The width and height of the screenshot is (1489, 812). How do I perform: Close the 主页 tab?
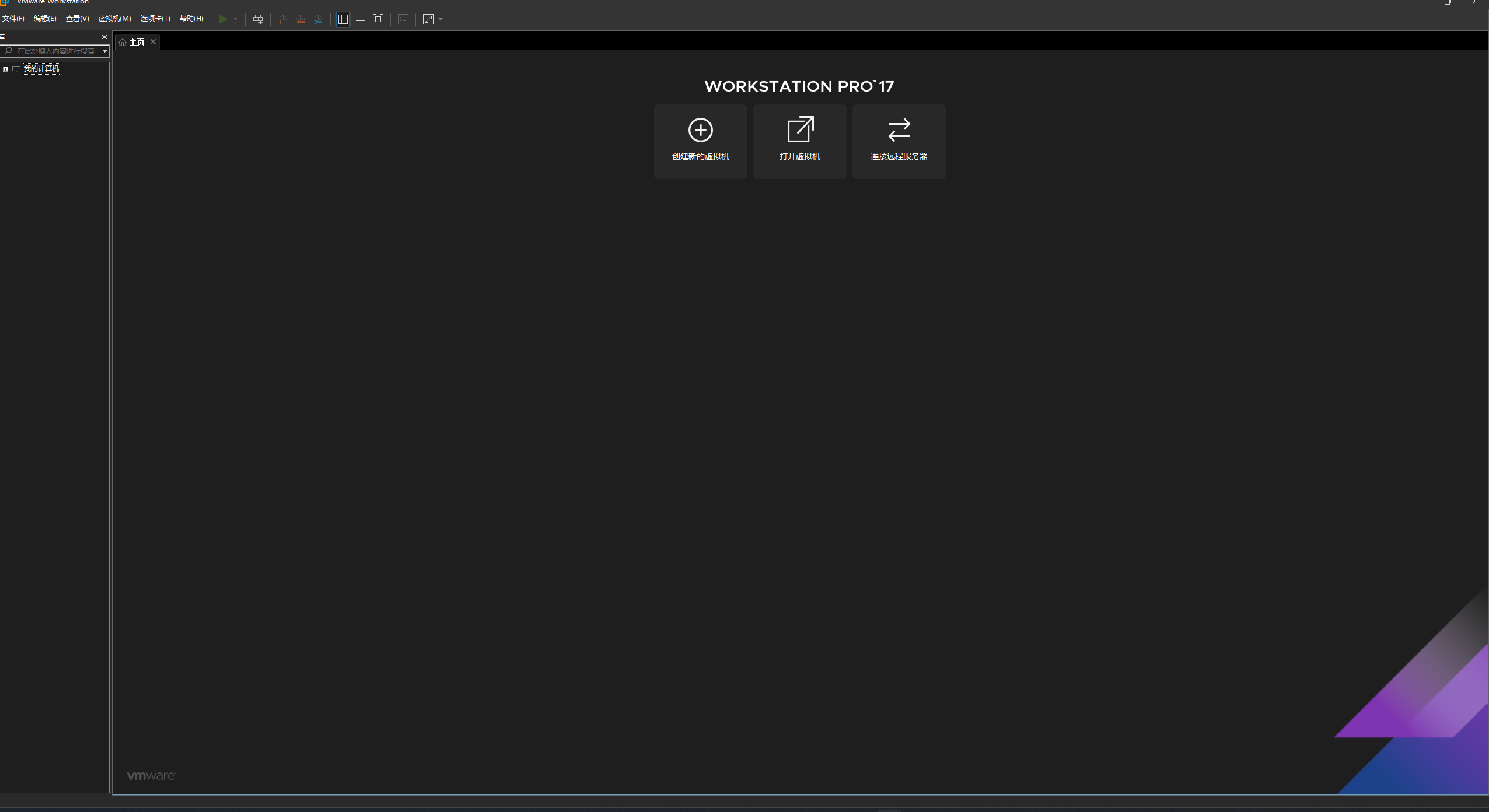(x=153, y=41)
